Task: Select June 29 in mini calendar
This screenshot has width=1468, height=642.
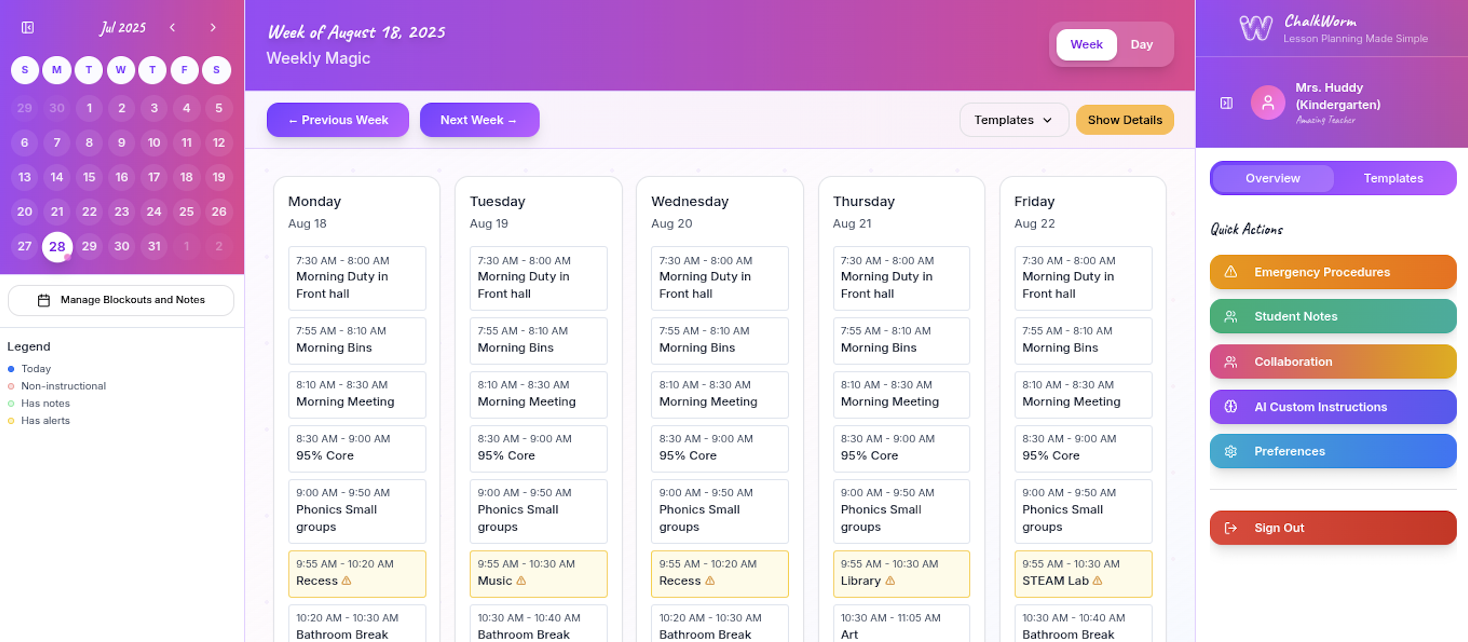Action: (x=25, y=109)
